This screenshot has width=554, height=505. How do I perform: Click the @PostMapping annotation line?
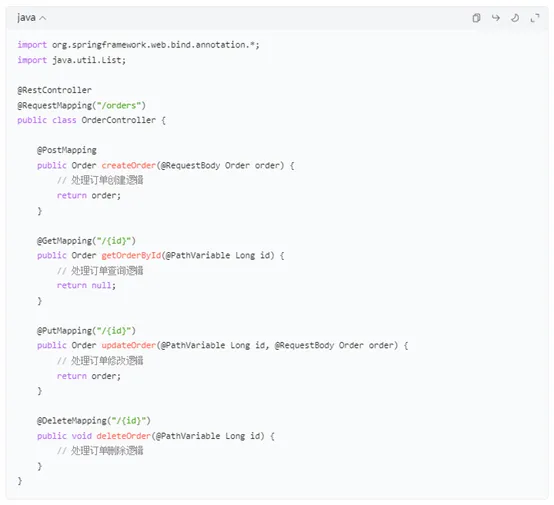(67, 150)
